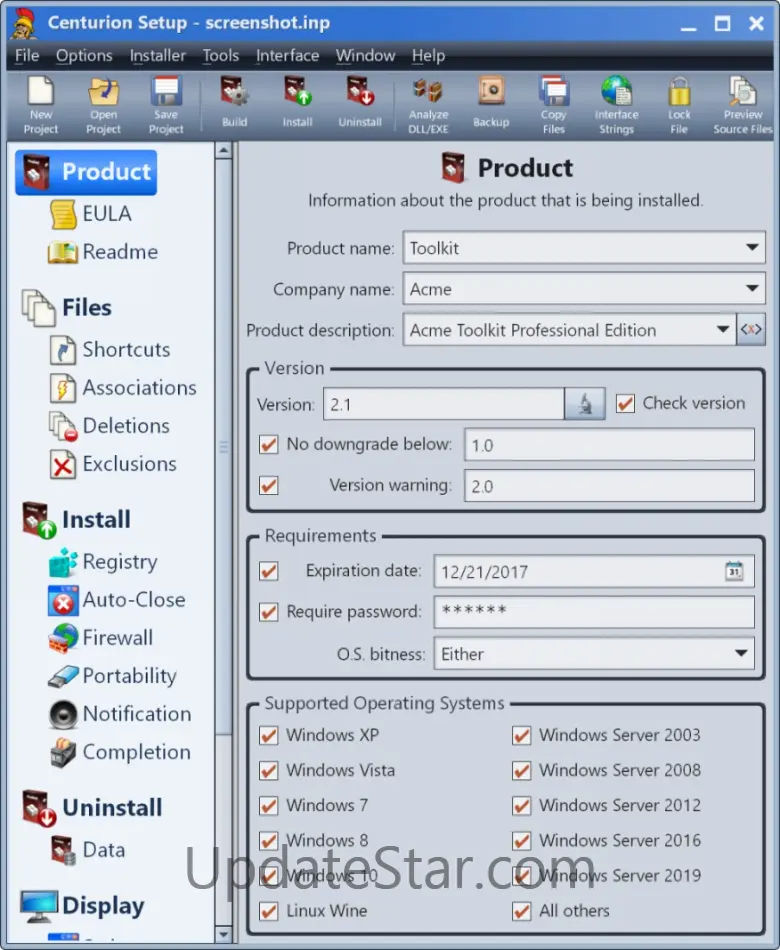Uncheck Windows Vista support
The image size is (780, 950).
point(268,771)
